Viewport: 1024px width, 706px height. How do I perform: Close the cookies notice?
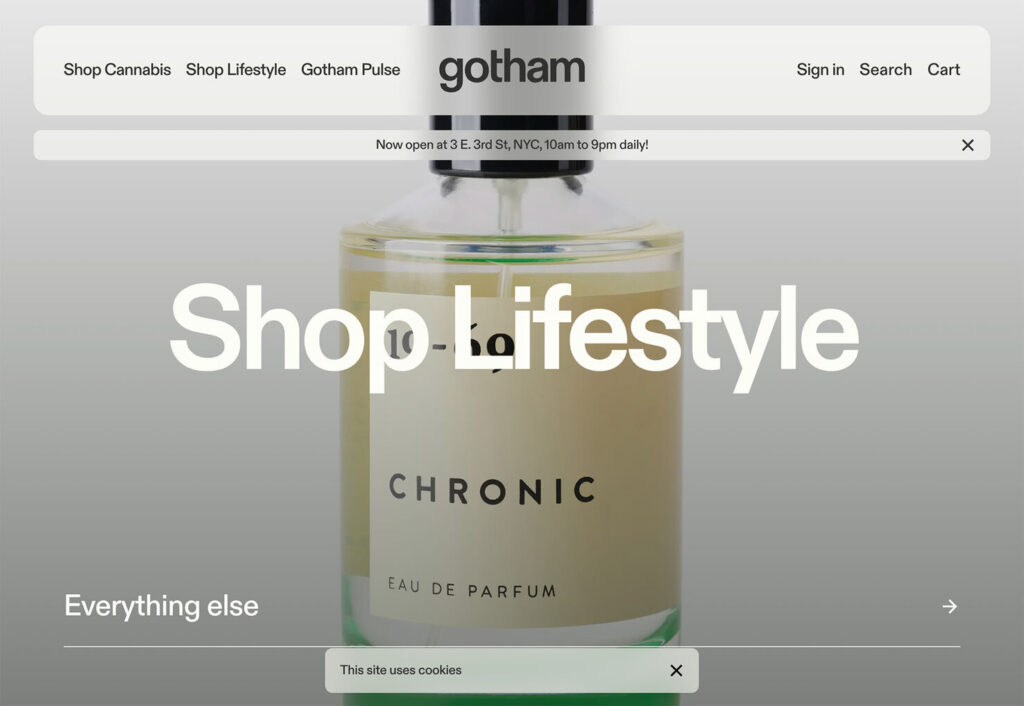677,670
